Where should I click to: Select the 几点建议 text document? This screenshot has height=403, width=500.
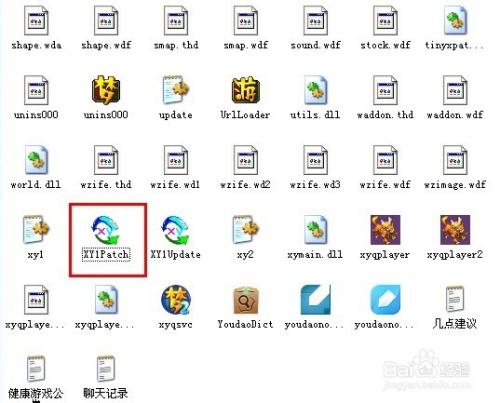(455, 299)
